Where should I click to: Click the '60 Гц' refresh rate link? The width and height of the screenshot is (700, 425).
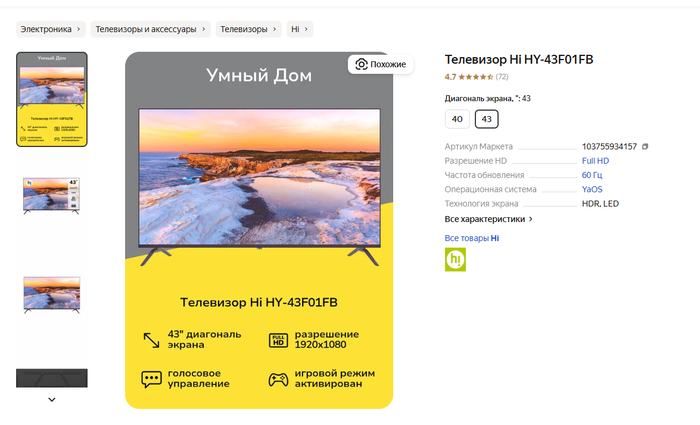click(592, 175)
